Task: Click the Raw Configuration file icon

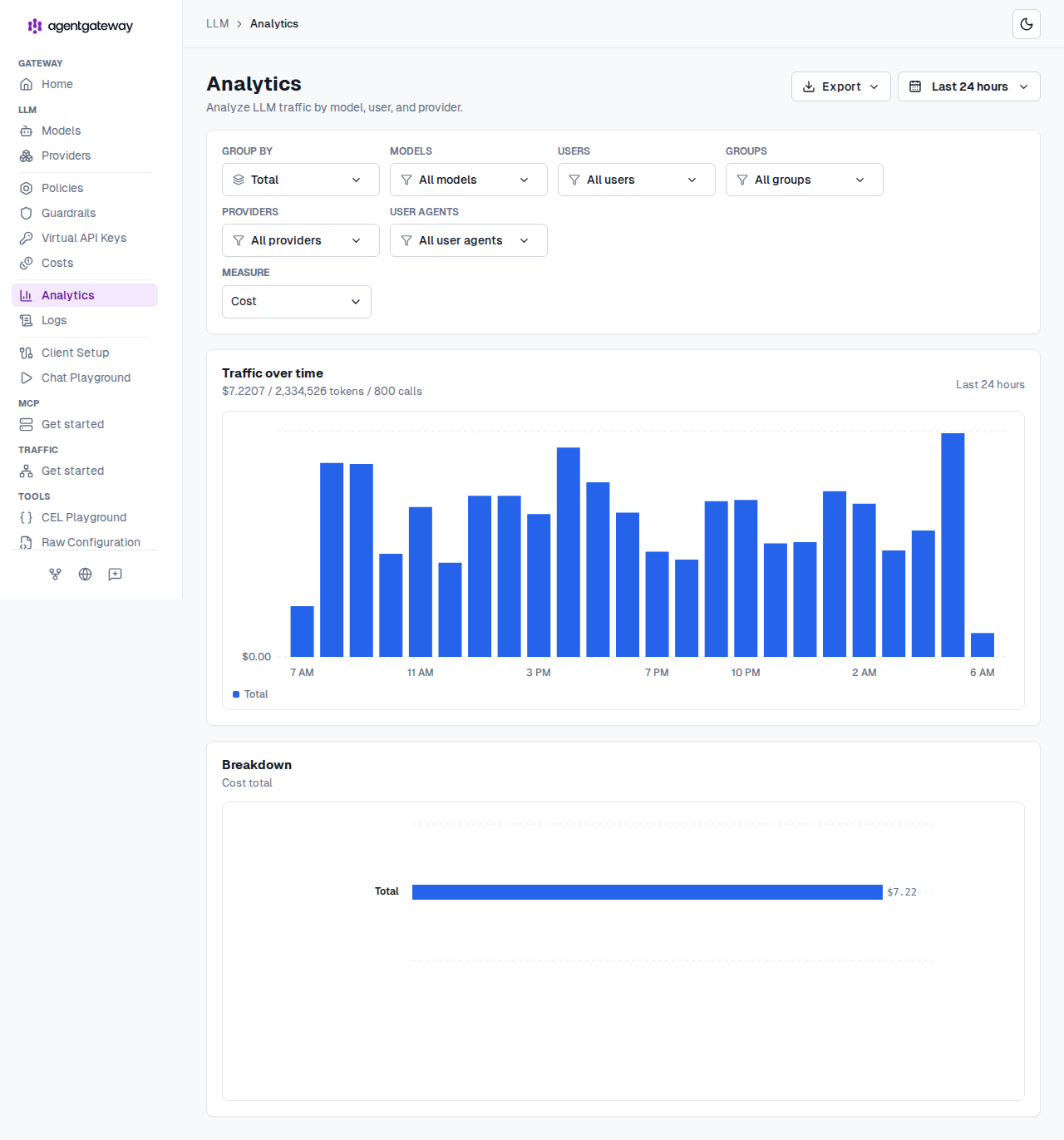Action: click(x=27, y=542)
